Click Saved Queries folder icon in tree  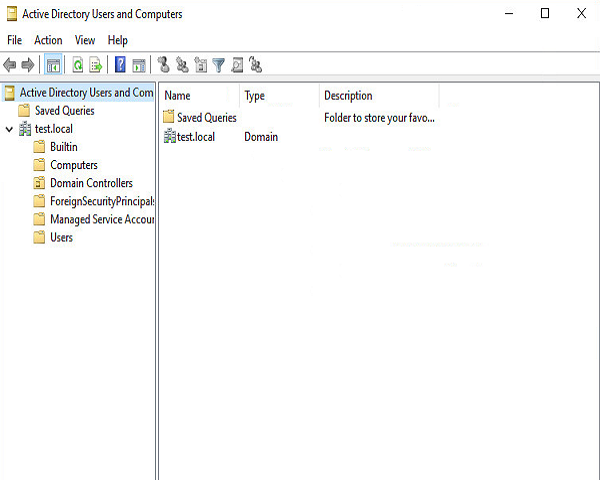24,111
